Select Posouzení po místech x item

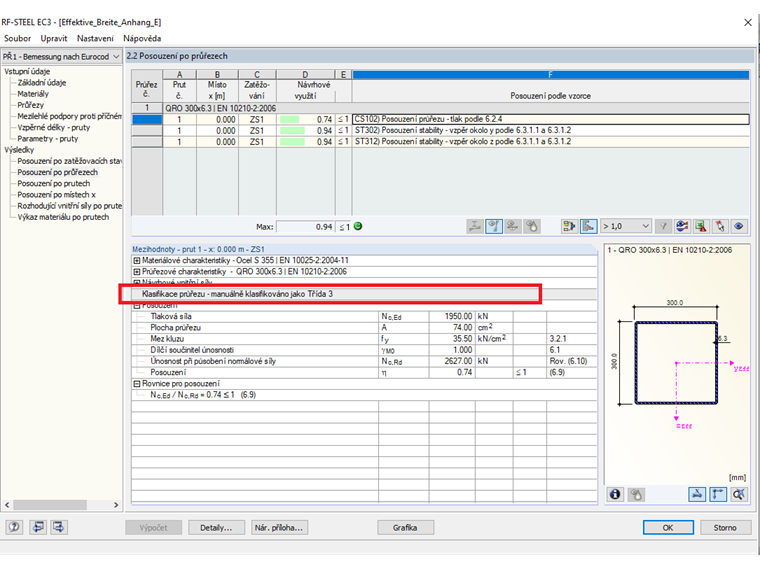tap(57, 194)
